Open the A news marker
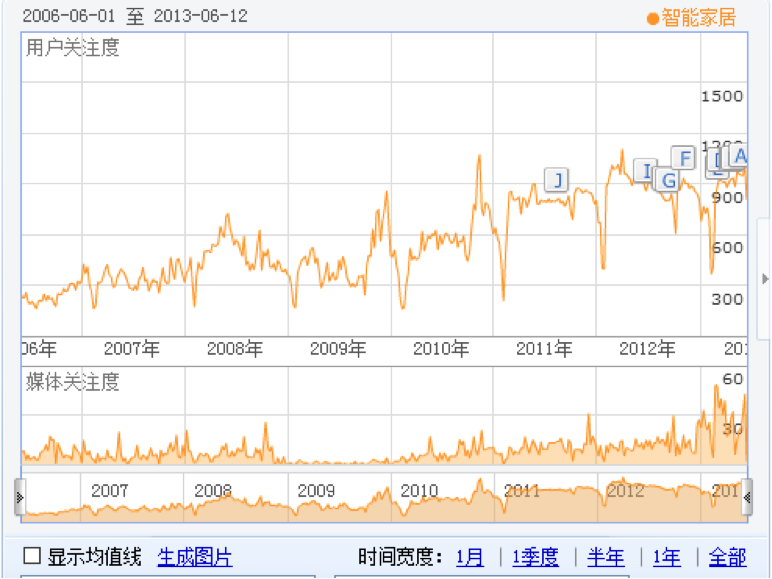This screenshot has width=772, height=579. 739,155
